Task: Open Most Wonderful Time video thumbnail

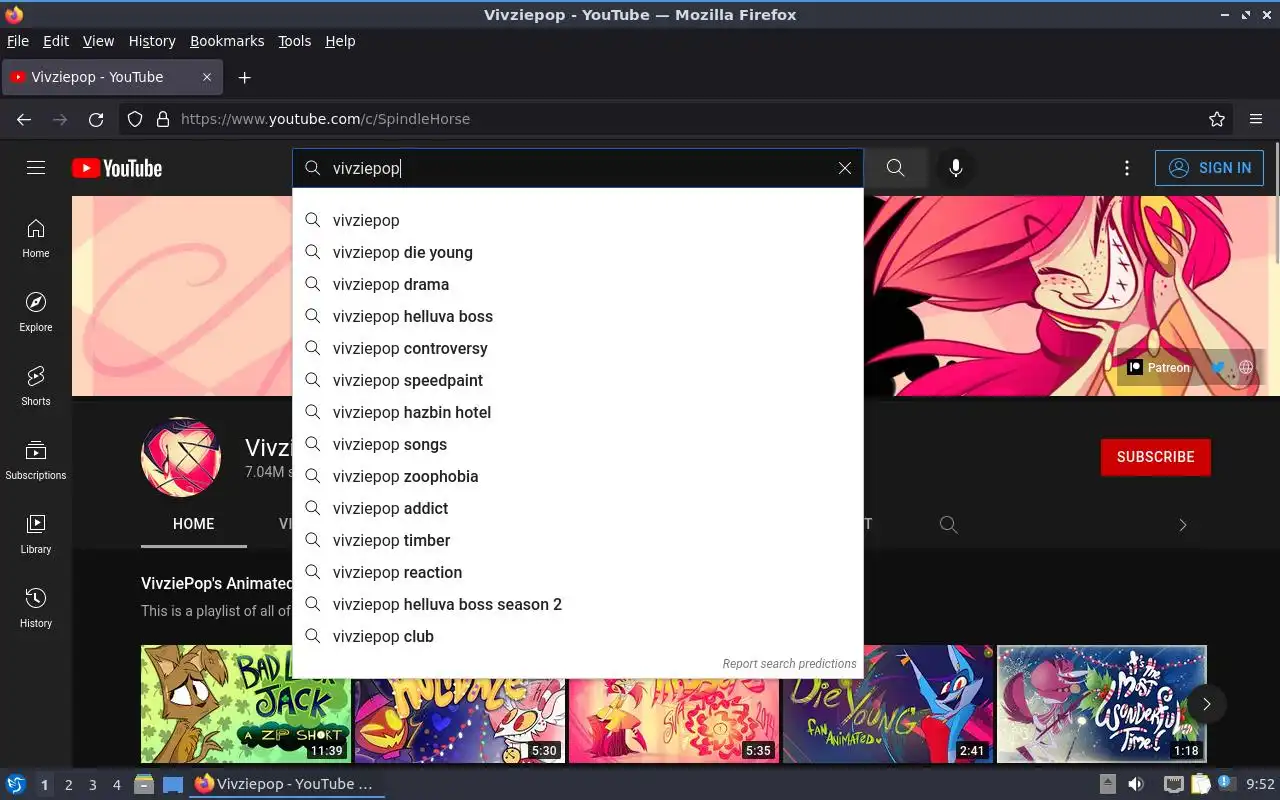Action: click(x=1102, y=704)
